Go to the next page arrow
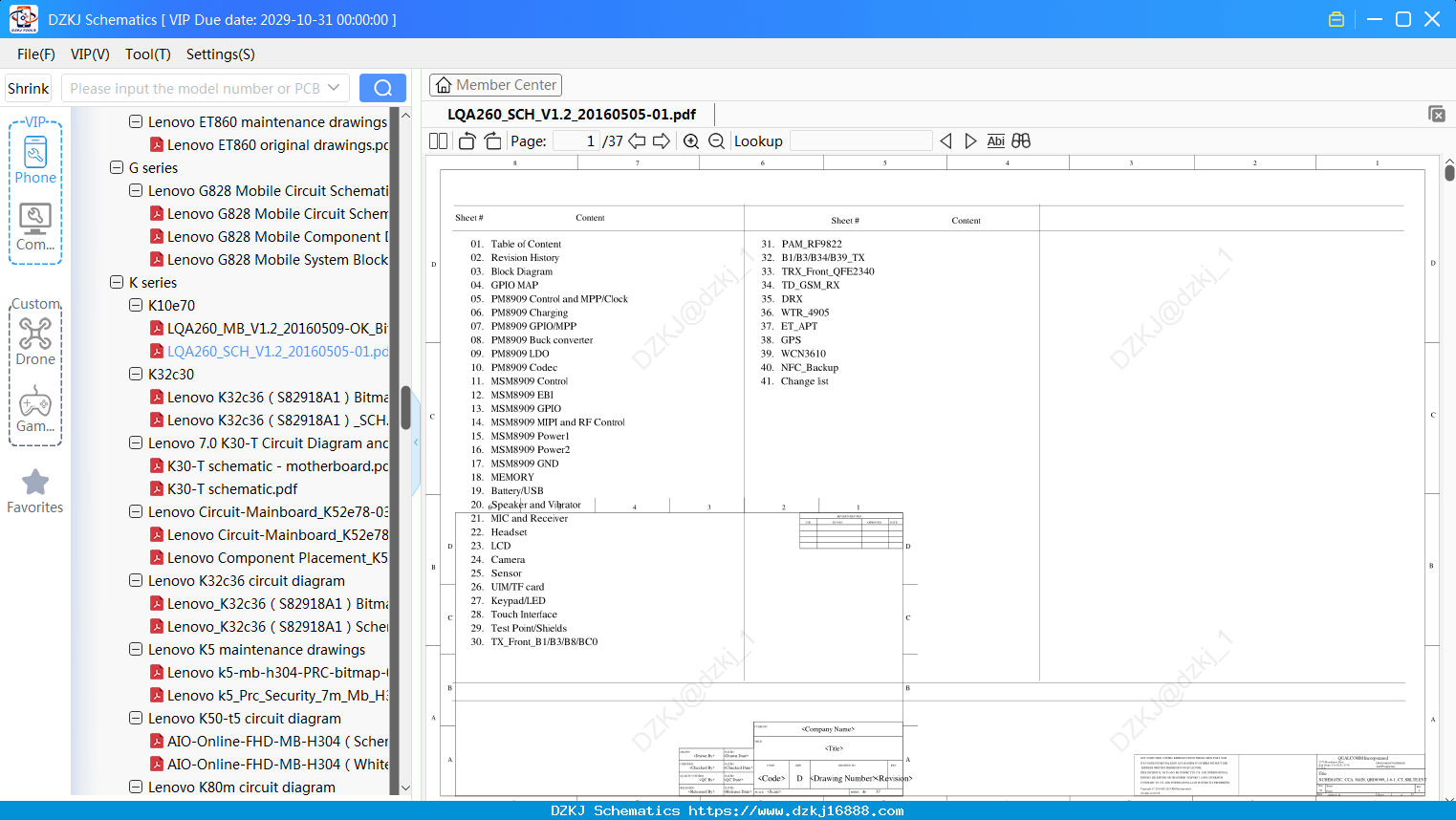Image resolution: width=1456 pixels, height=820 pixels. [x=662, y=141]
